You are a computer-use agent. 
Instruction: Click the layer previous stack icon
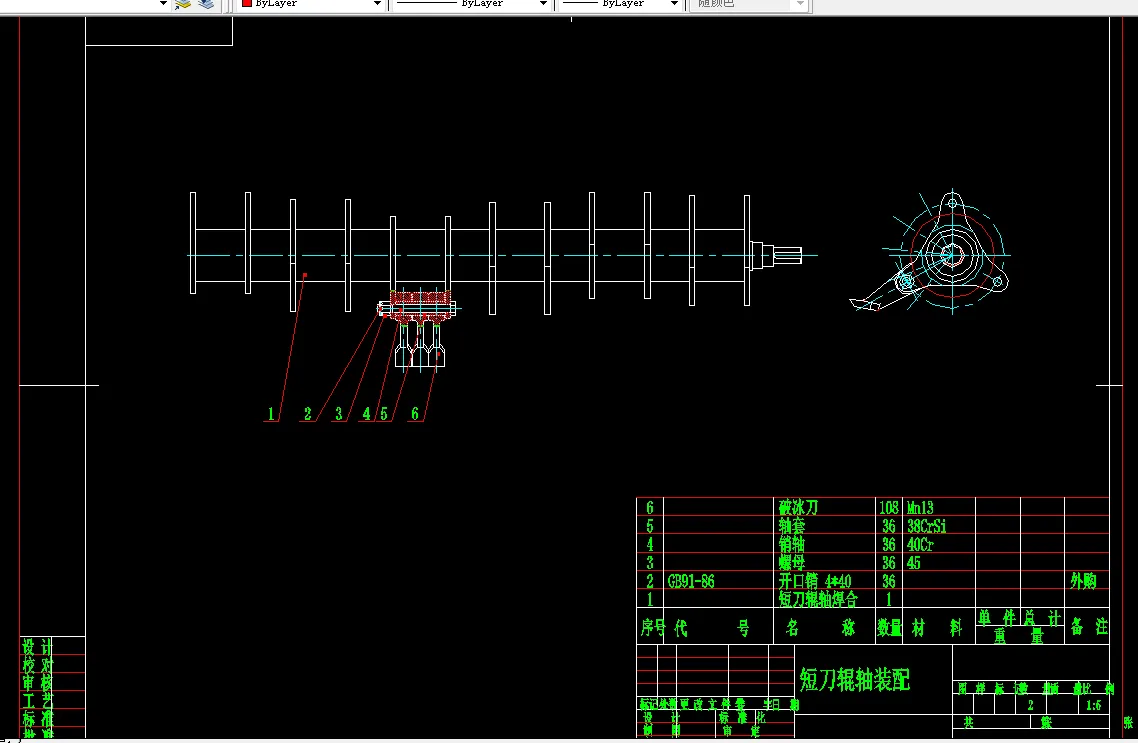coord(207,4)
